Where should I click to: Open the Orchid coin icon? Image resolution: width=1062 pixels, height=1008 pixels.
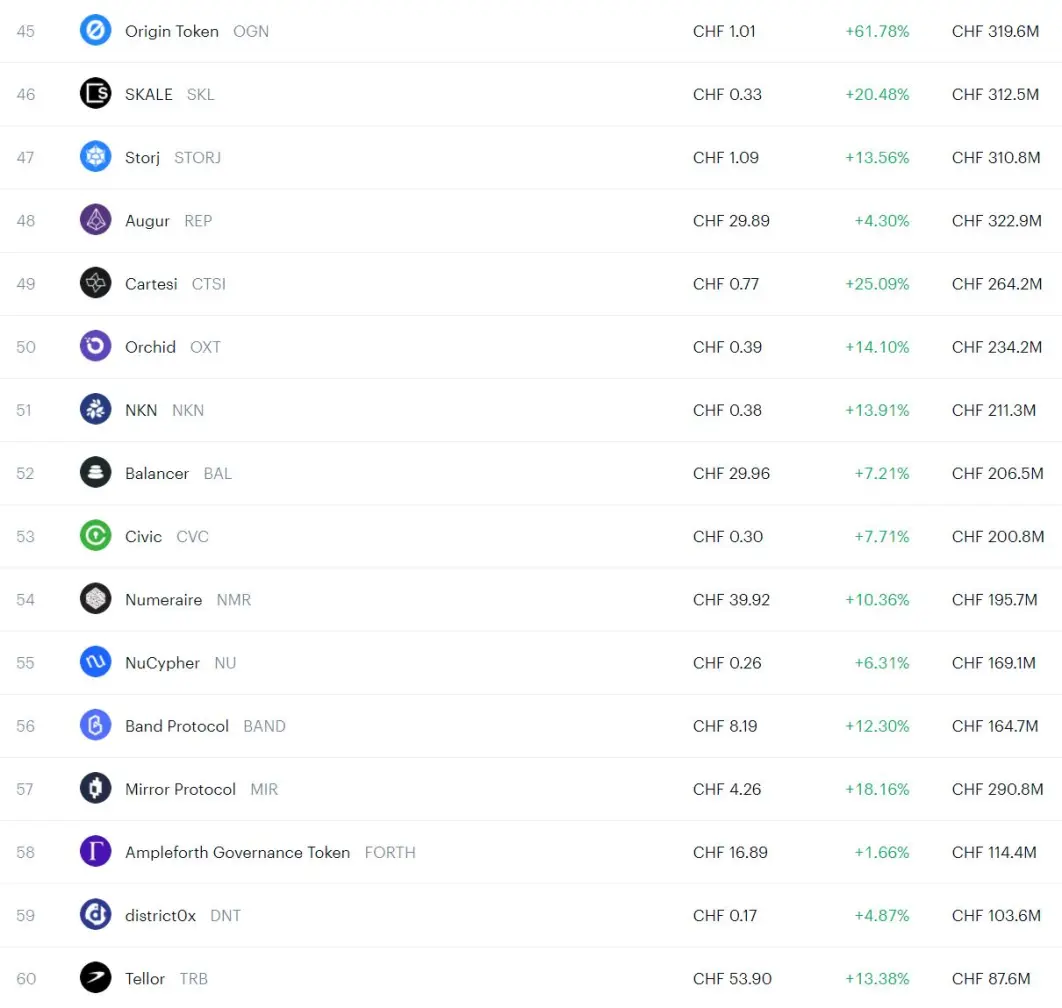[x=95, y=346]
